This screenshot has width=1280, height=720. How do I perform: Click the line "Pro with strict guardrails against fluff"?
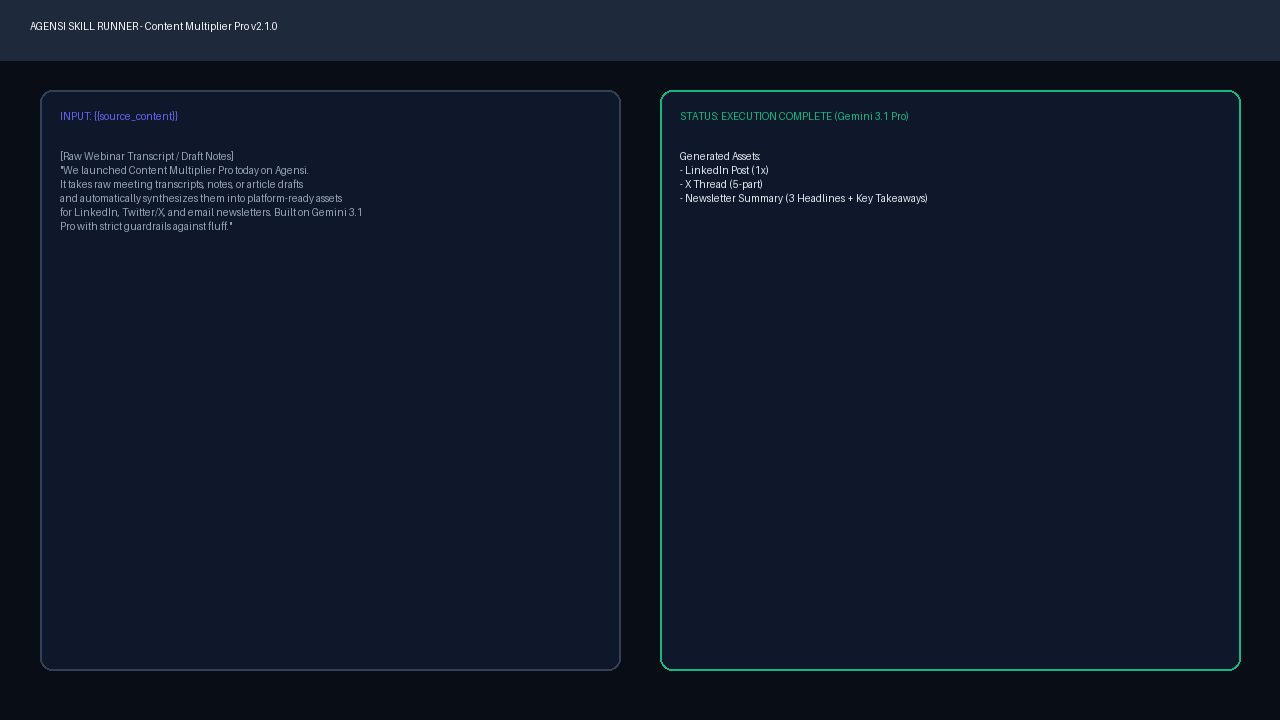146,226
